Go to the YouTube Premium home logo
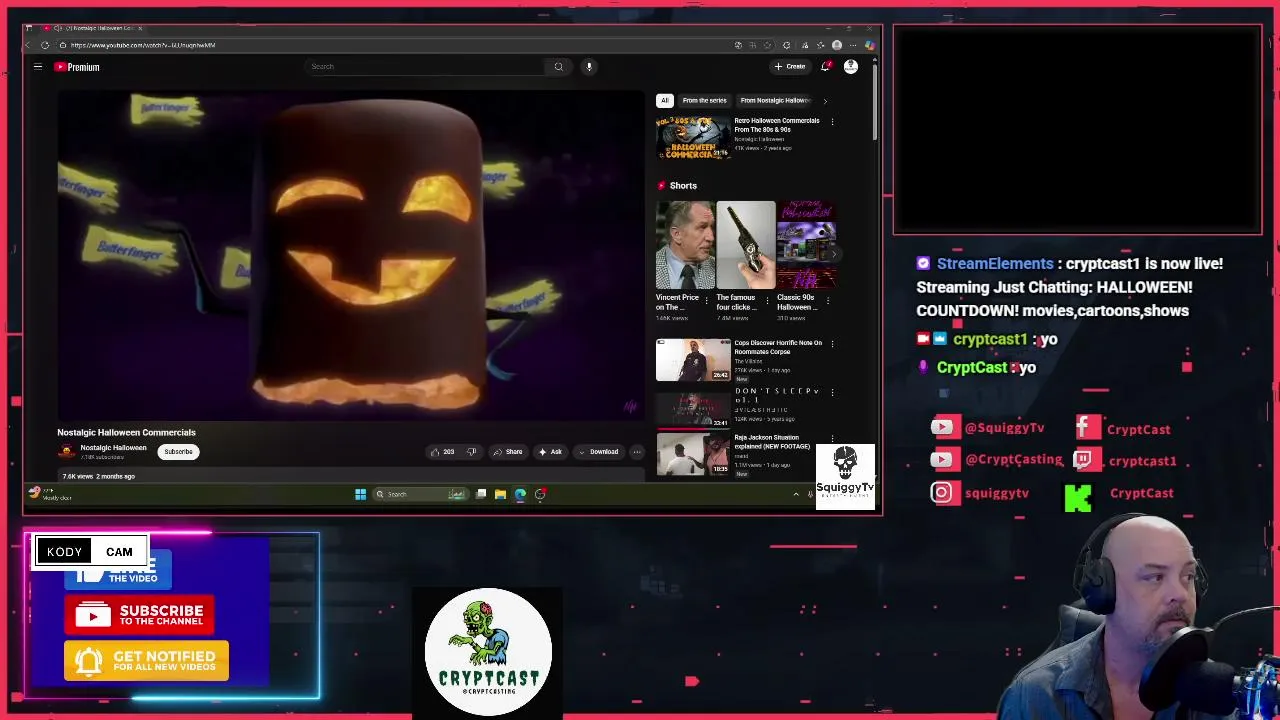1280x720 pixels. pyautogui.click(x=77, y=67)
